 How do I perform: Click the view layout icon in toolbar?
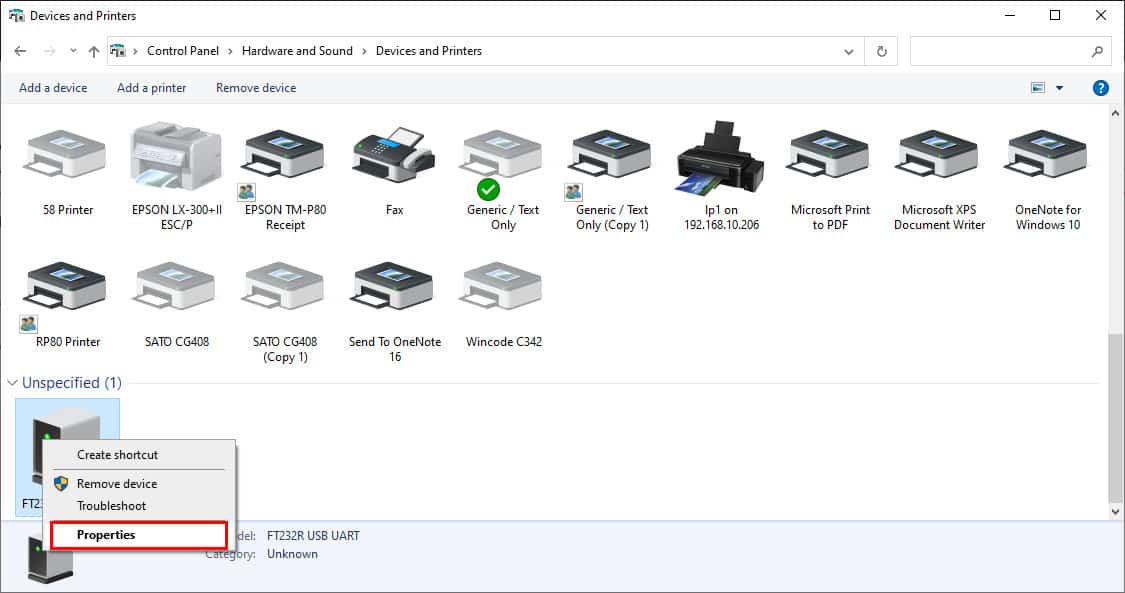click(x=1038, y=87)
